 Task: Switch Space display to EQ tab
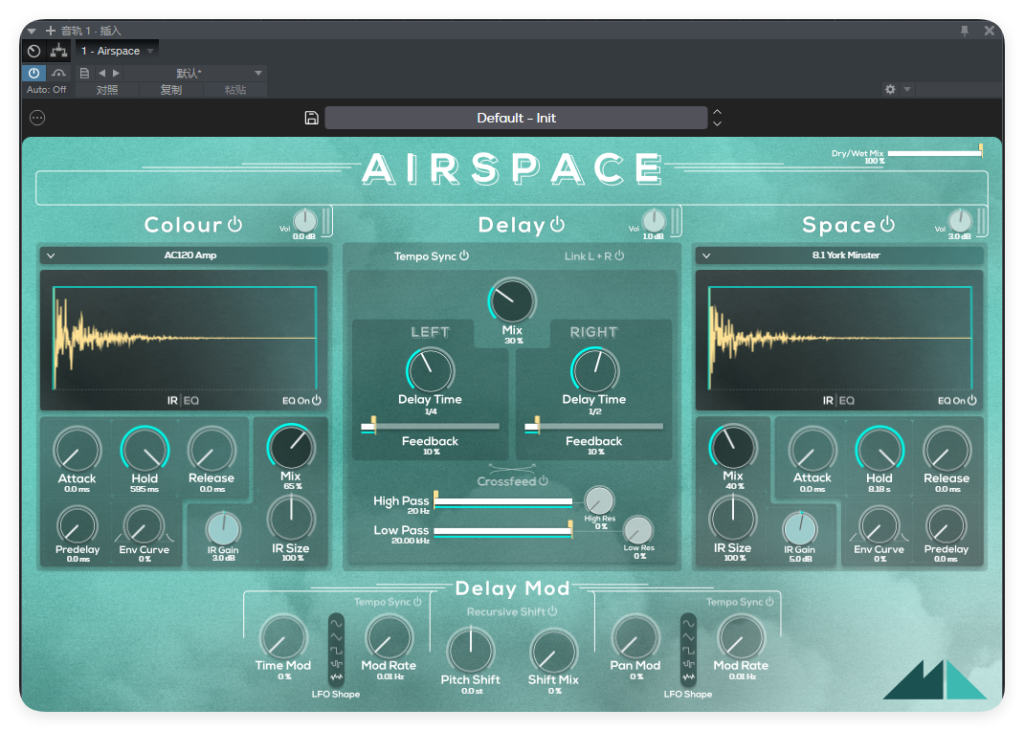pos(847,400)
